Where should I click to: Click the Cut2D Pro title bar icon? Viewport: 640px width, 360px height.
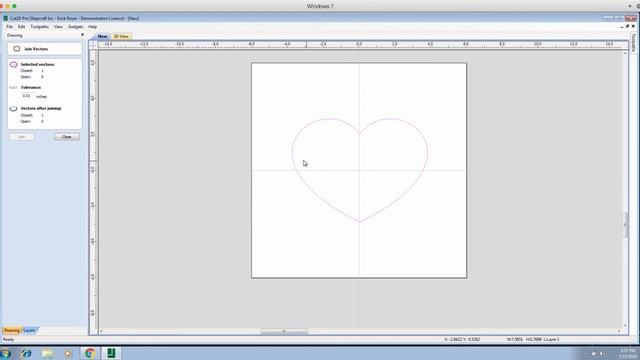5,18
